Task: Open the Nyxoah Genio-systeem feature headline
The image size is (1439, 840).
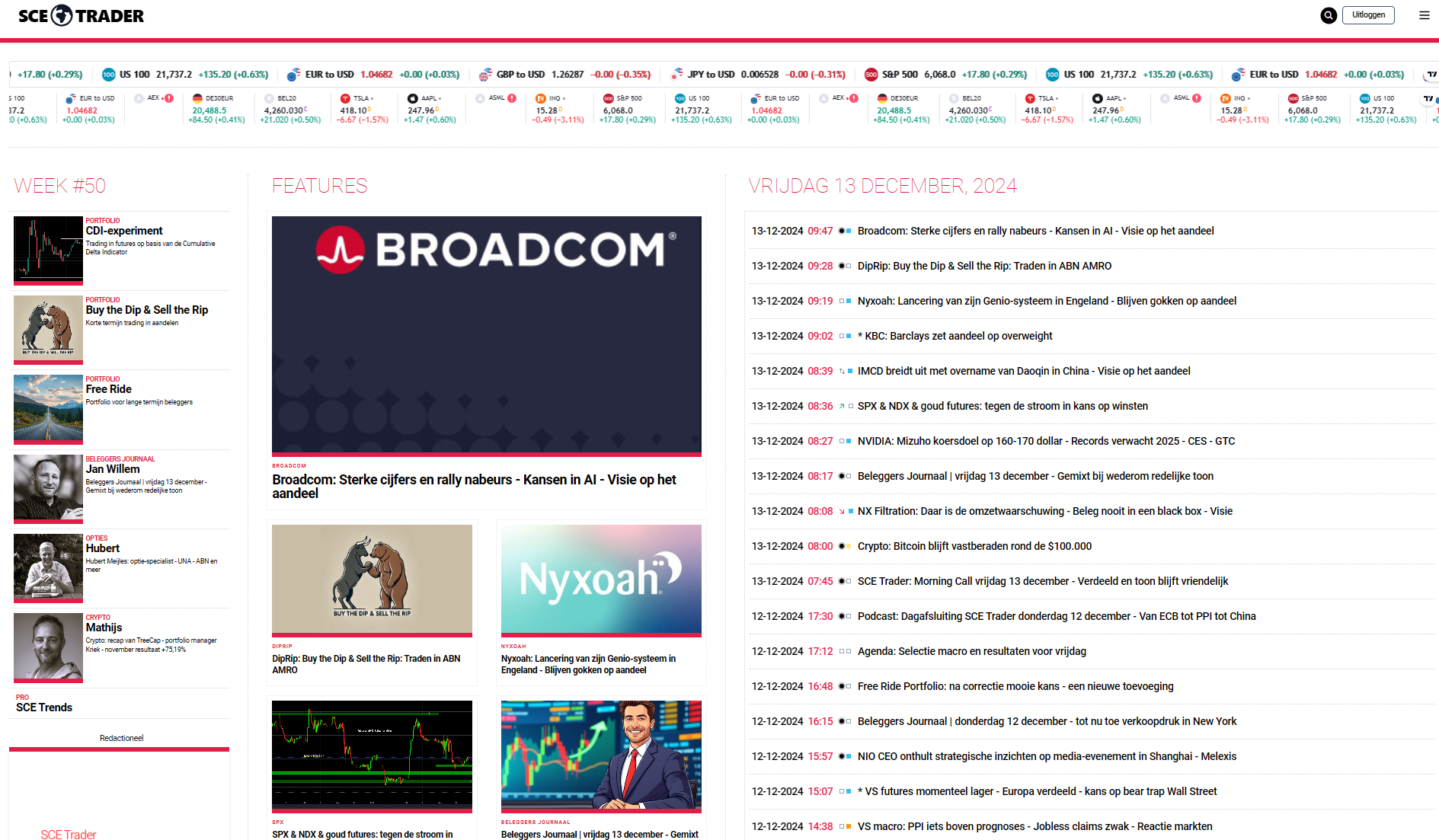Action: click(x=588, y=664)
